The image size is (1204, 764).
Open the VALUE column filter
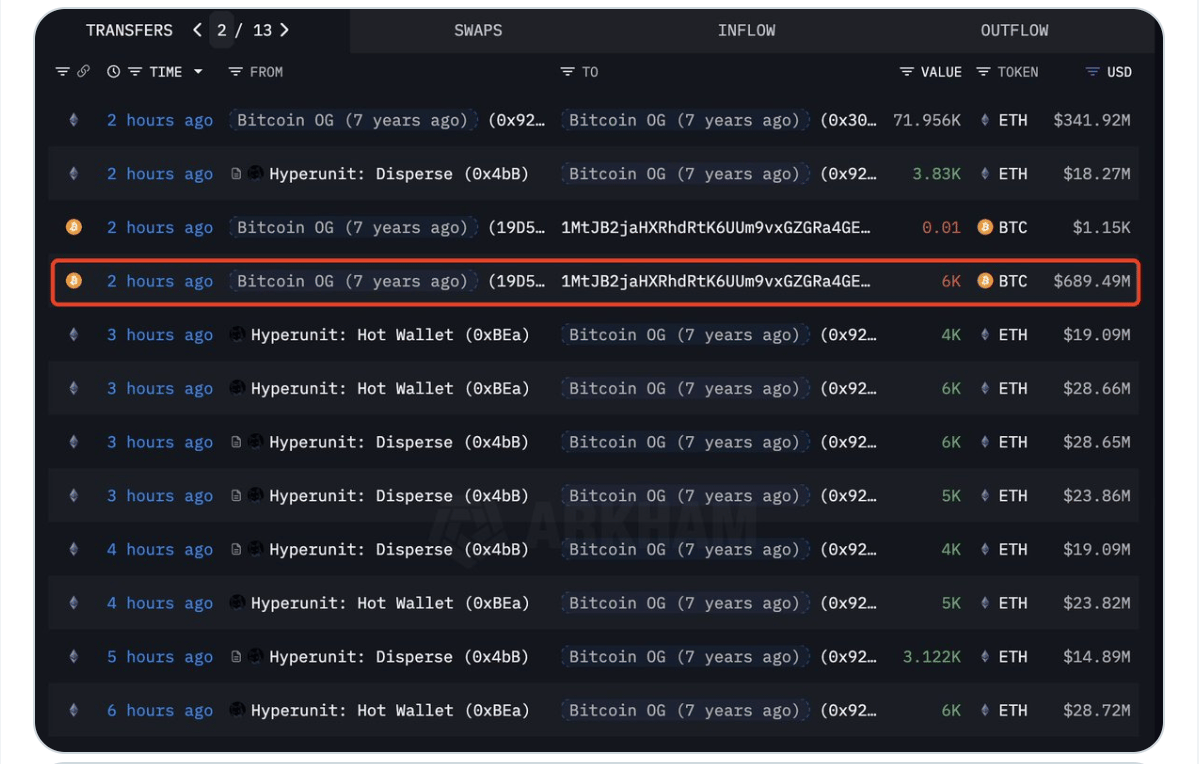point(907,72)
